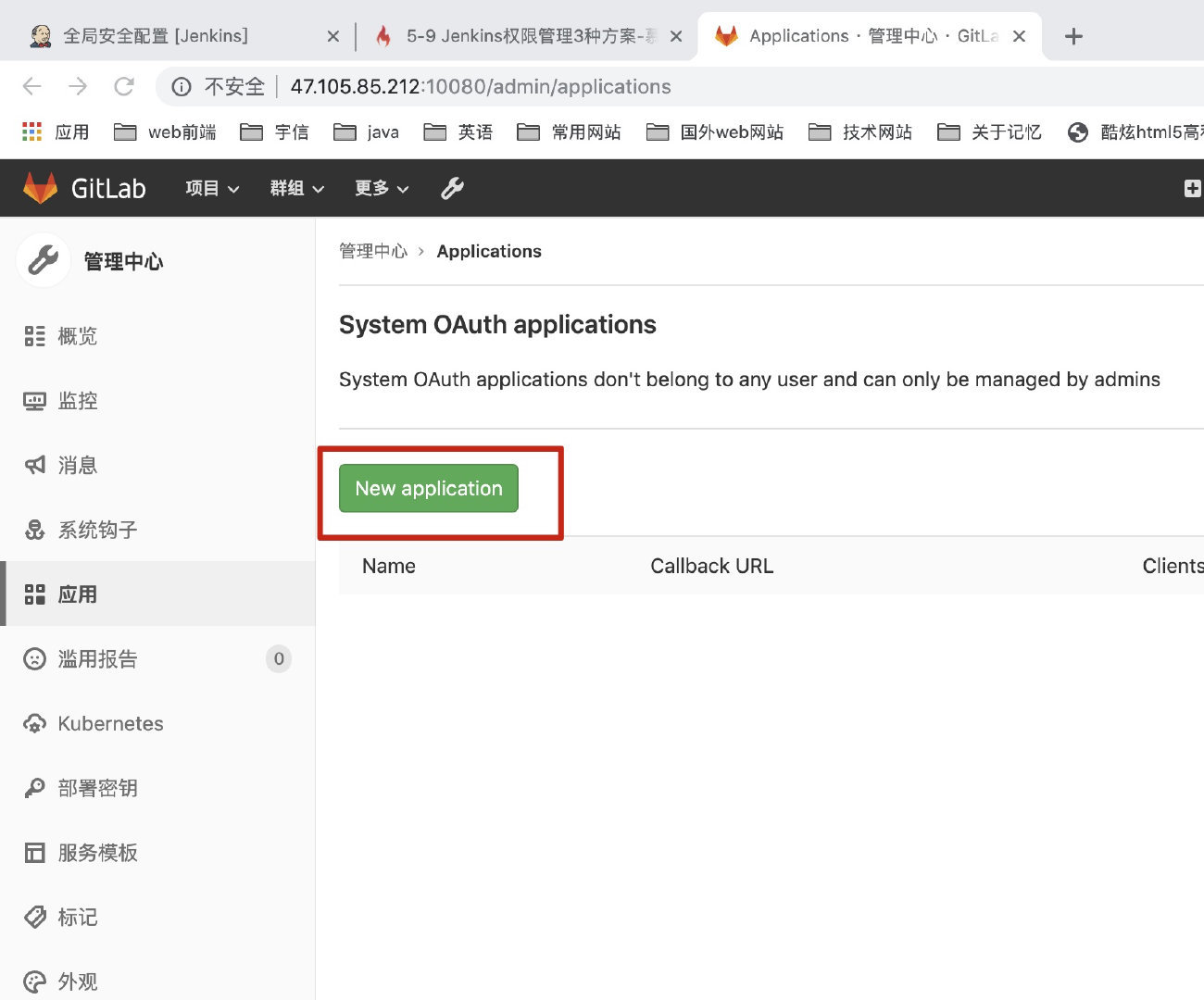This screenshot has width=1204, height=1000.
Task: Open the 关于记忆 bookmark folder
Action: click(x=989, y=132)
